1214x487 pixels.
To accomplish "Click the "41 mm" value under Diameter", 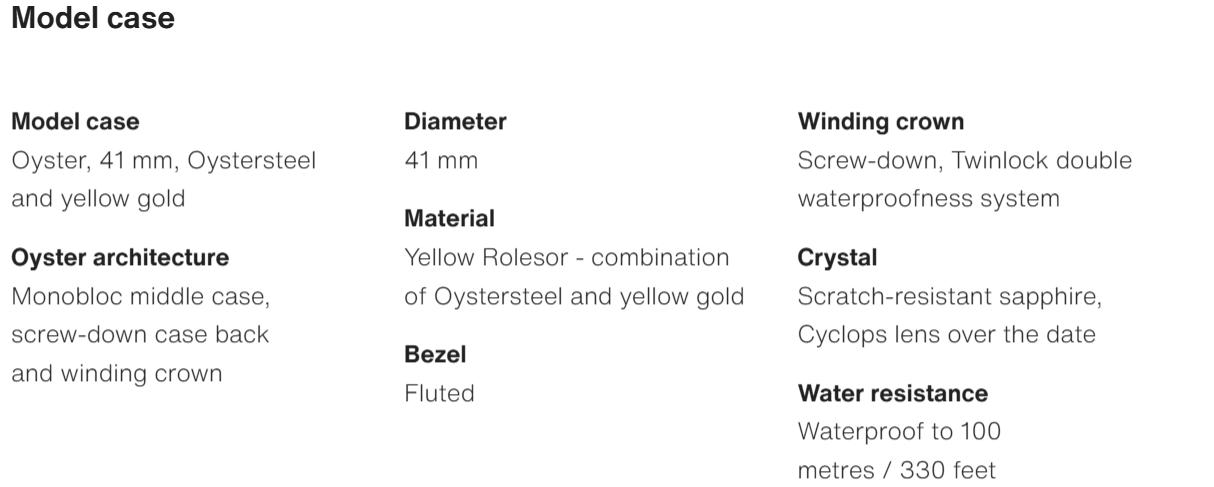I will [x=441, y=160].
